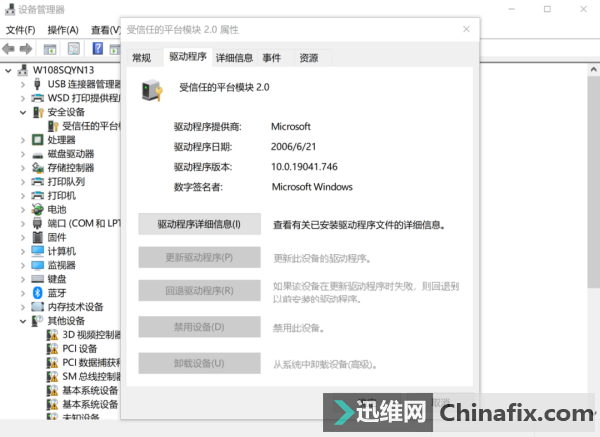
Task: Click the security devices category icon
Action: coord(38,112)
